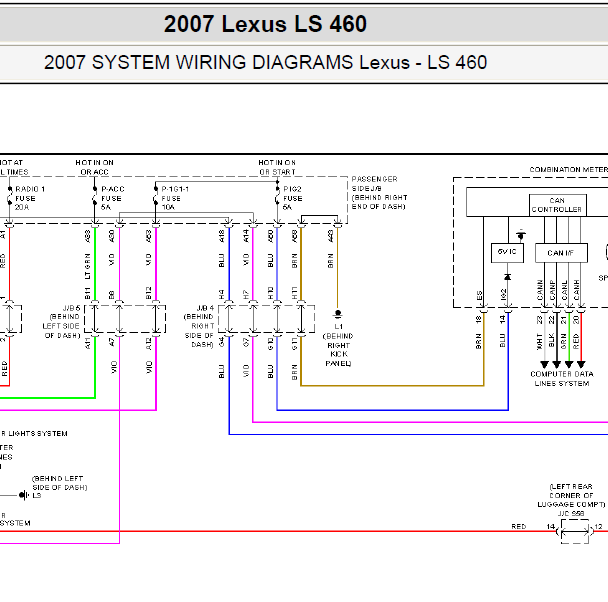This screenshot has width=608, height=602.
Task: Click pin label G4
Action: point(221,342)
